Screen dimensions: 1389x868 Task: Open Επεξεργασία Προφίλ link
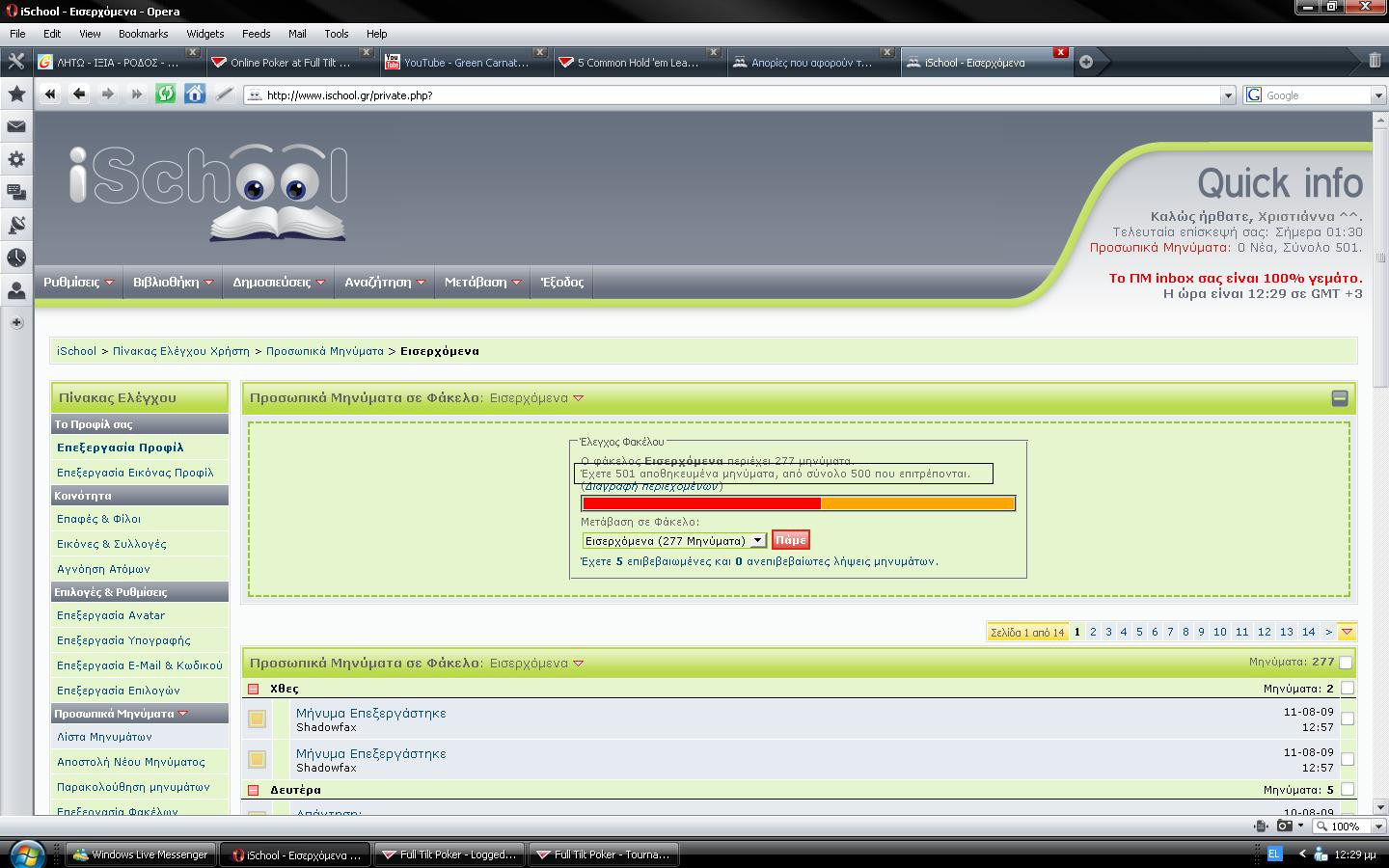tap(121, 448)
